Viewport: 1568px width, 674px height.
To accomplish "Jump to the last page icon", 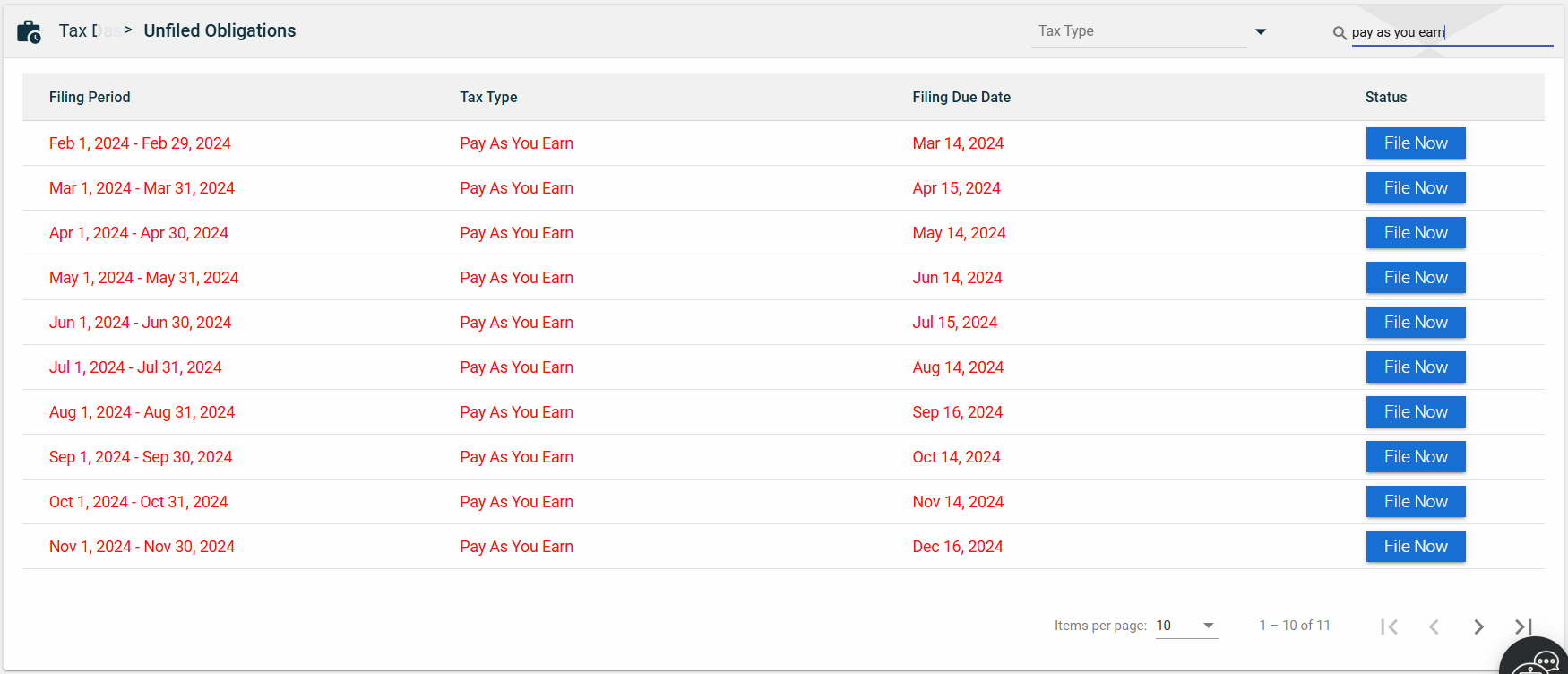I will pyautogui.click(x=1523, y=626).
